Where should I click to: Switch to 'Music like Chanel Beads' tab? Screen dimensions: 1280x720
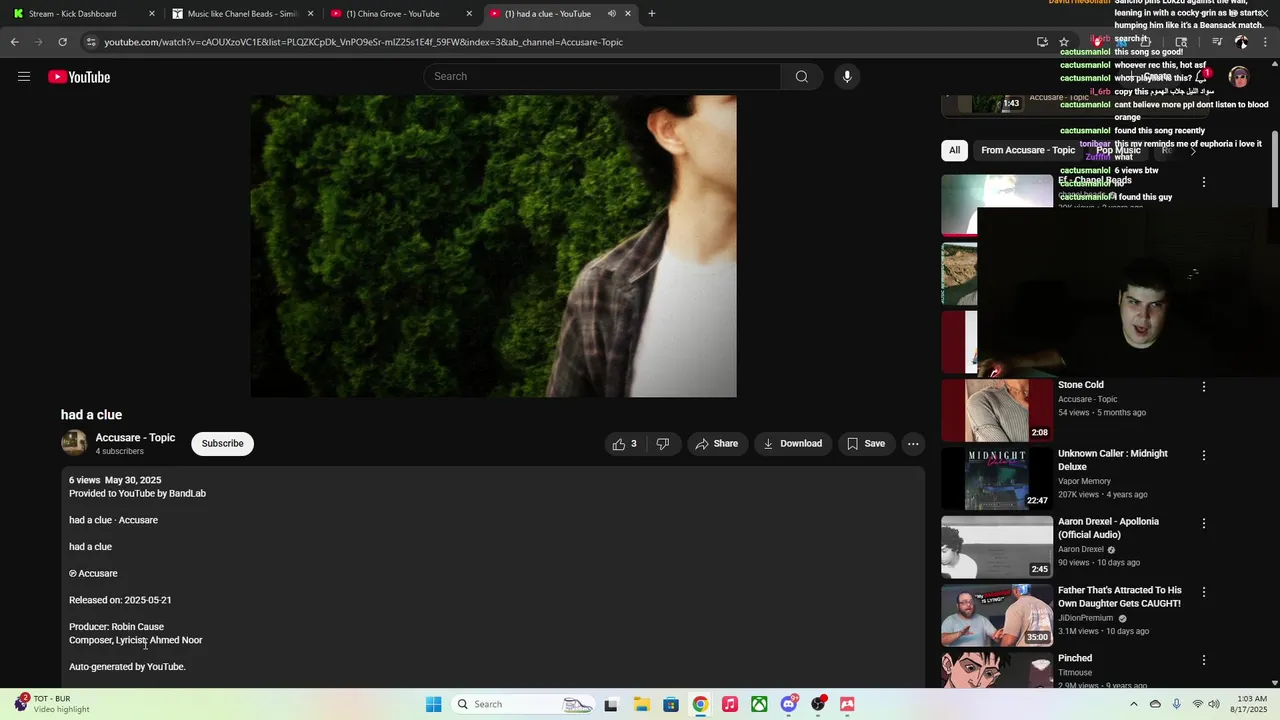pos(241,14)
